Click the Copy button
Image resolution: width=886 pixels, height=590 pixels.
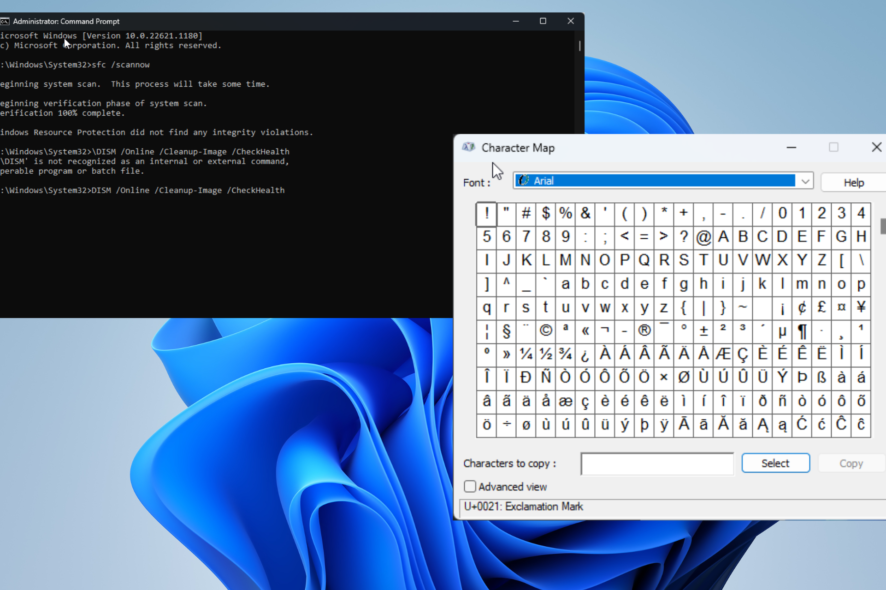[x=851, y=463]
